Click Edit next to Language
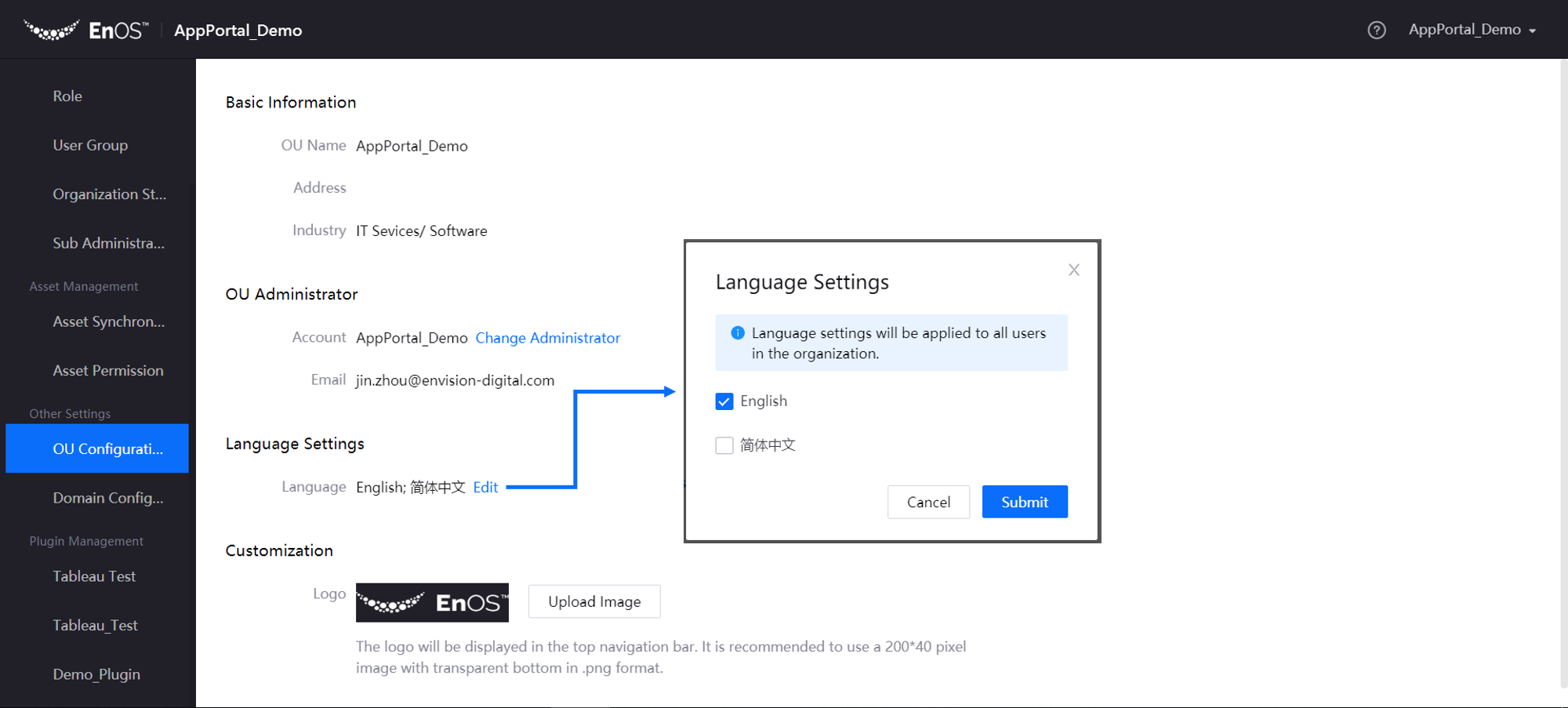The height and width of the screenshot is (708, 1568). (x=485, y=487)
